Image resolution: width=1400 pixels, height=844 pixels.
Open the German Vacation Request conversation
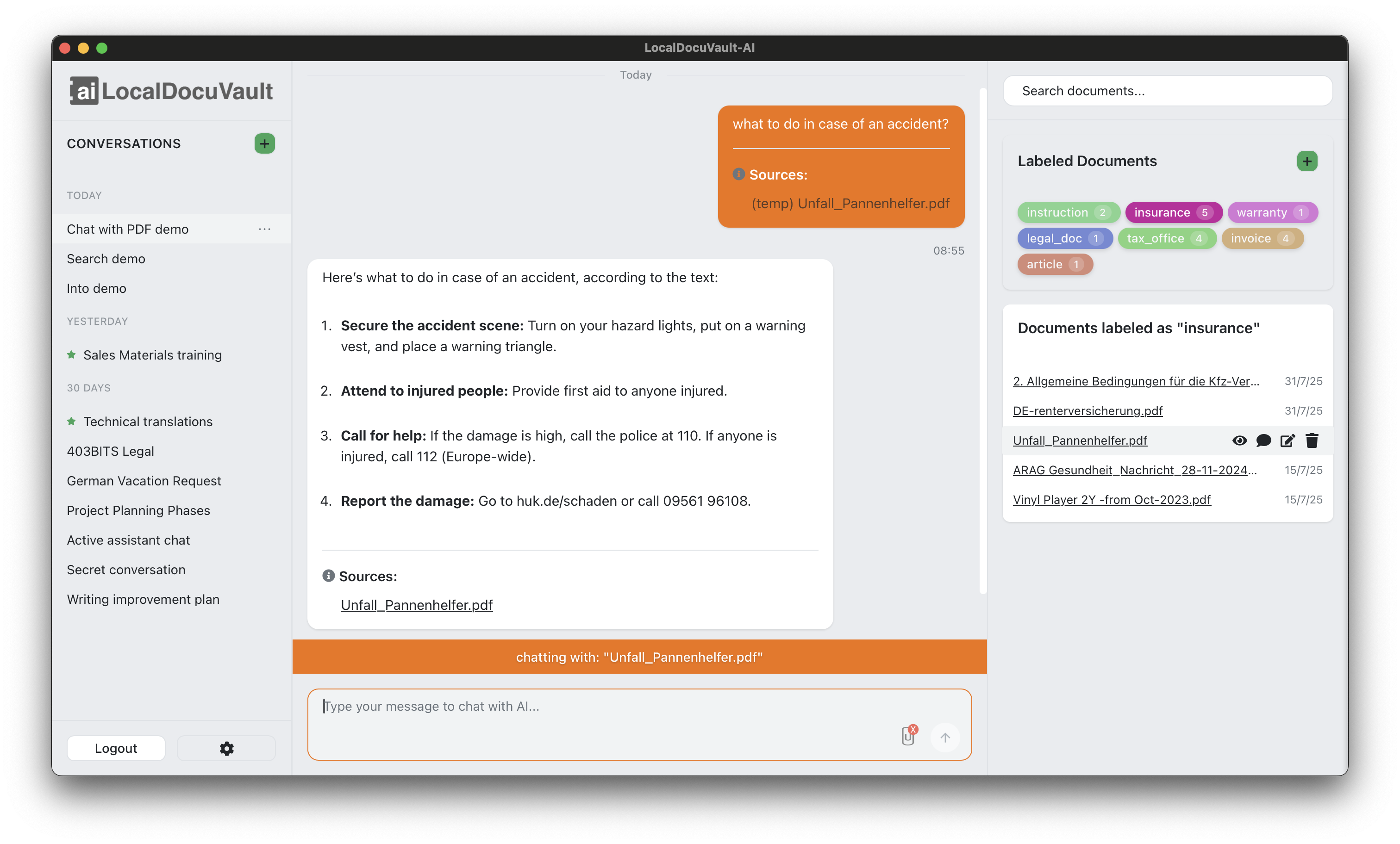click(x=144, y=480)
